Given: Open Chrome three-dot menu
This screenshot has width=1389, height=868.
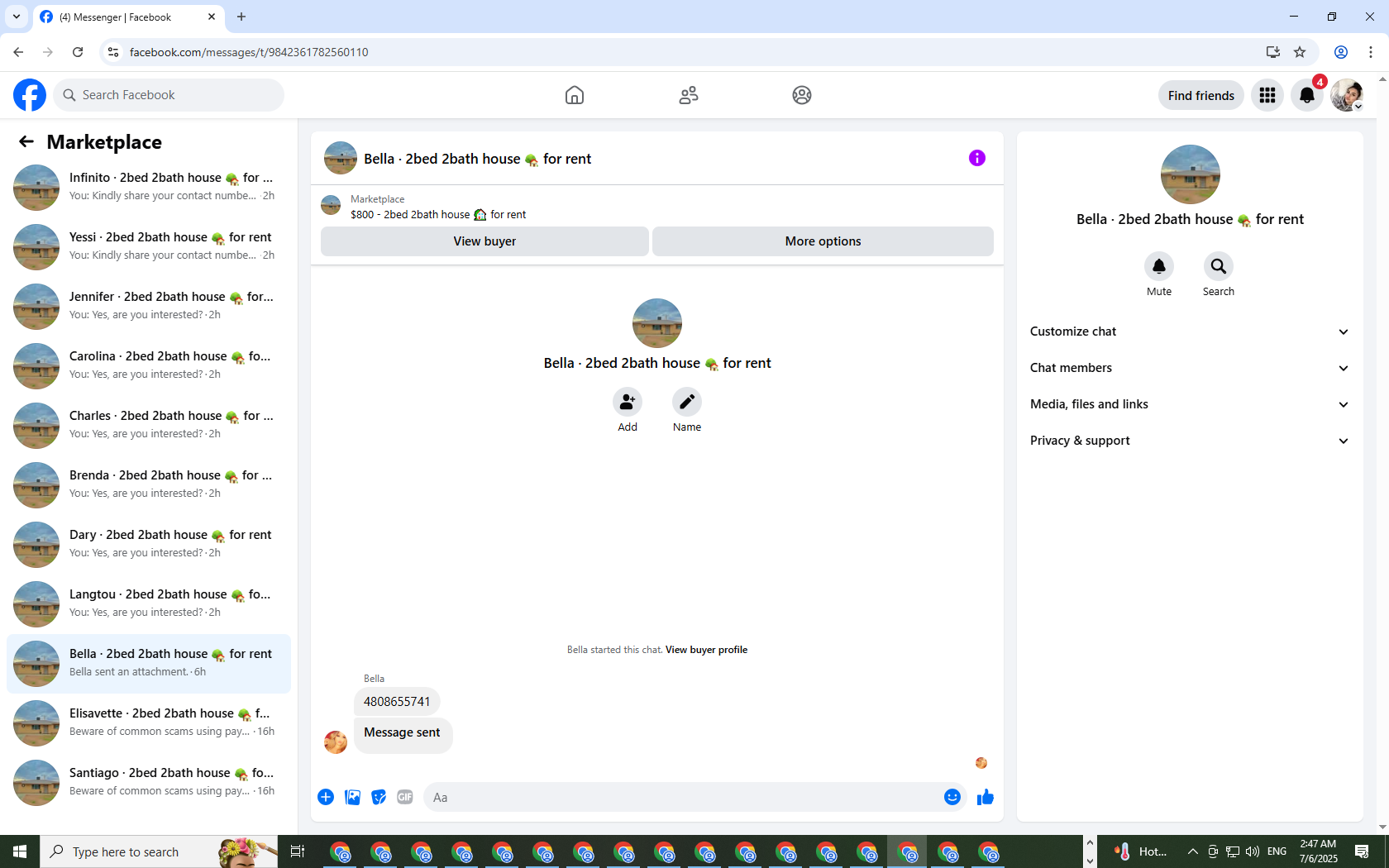Looking at the screenshot, I should click(x=1371, y=52).
